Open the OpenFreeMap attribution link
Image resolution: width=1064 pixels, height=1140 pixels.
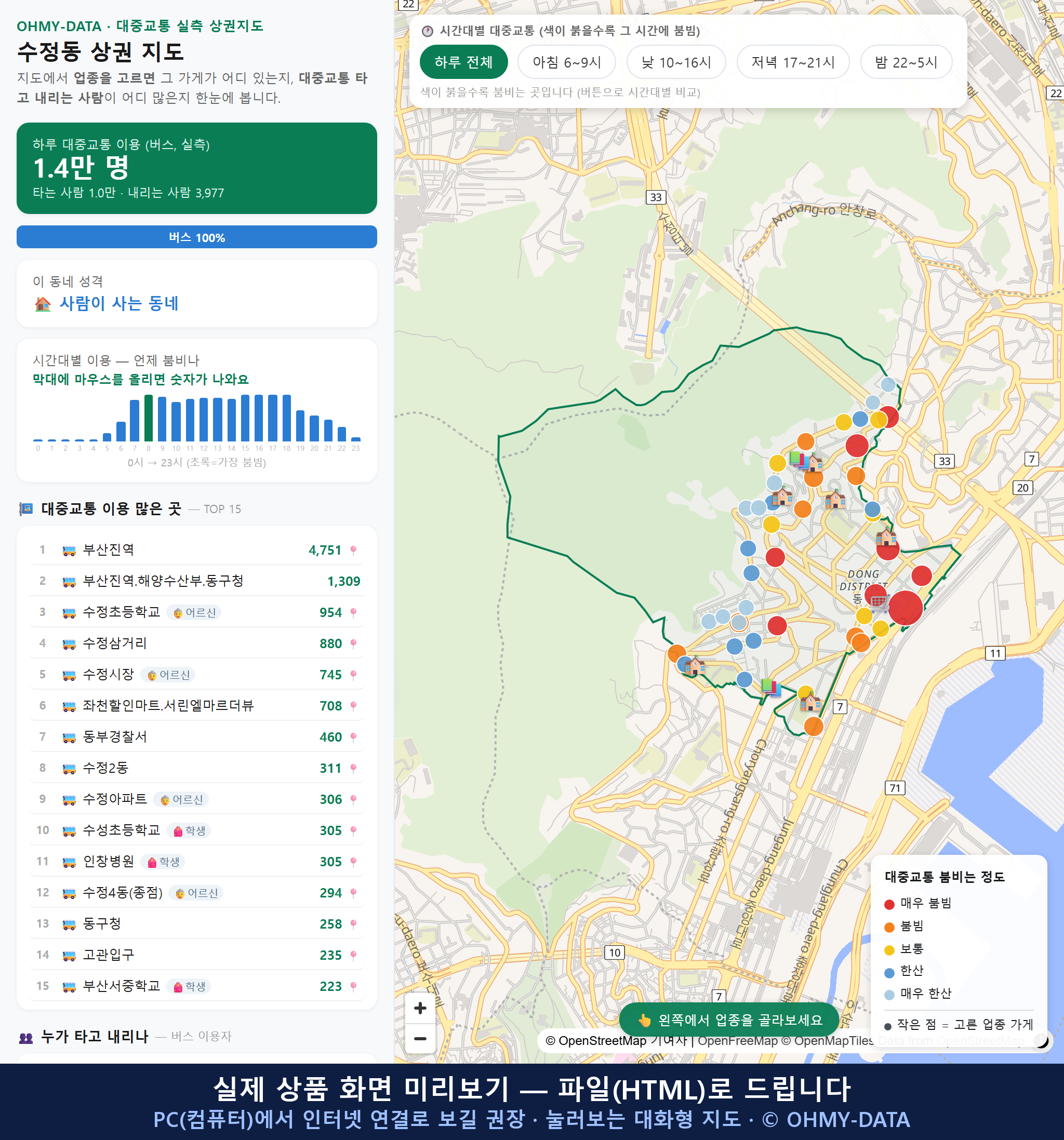[x=738, y=1040]
